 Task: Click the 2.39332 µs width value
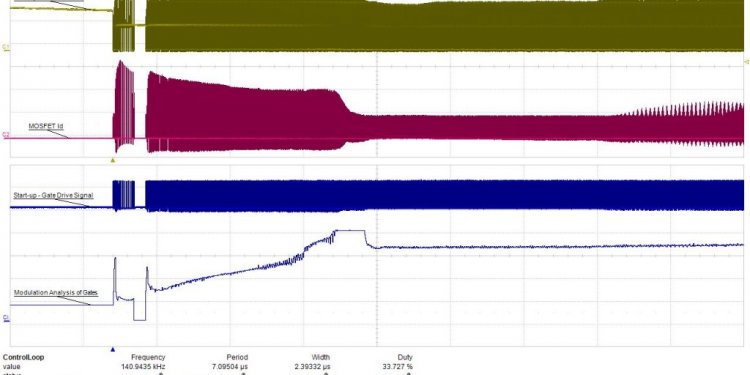[310, 366]
